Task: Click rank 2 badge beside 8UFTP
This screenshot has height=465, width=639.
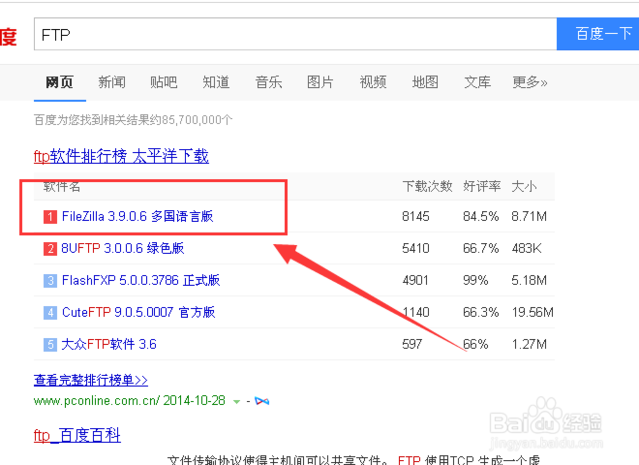Action: 50,249
